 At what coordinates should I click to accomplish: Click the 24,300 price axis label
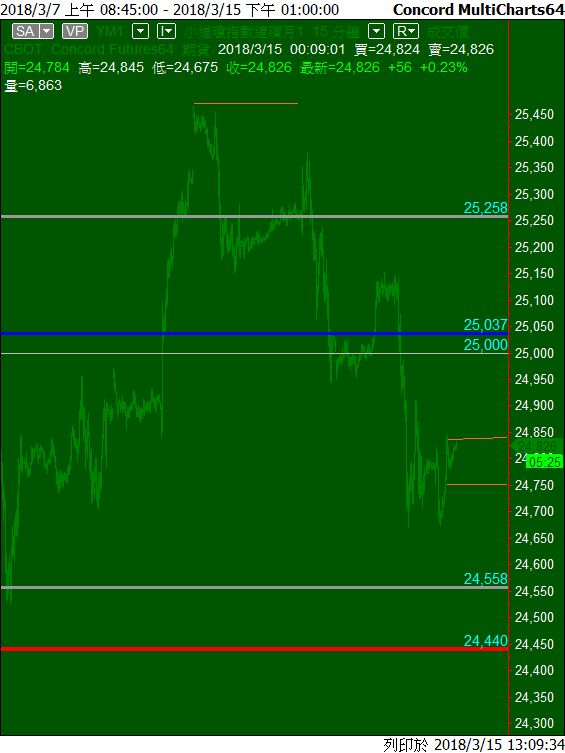click(x=534, y=723)
